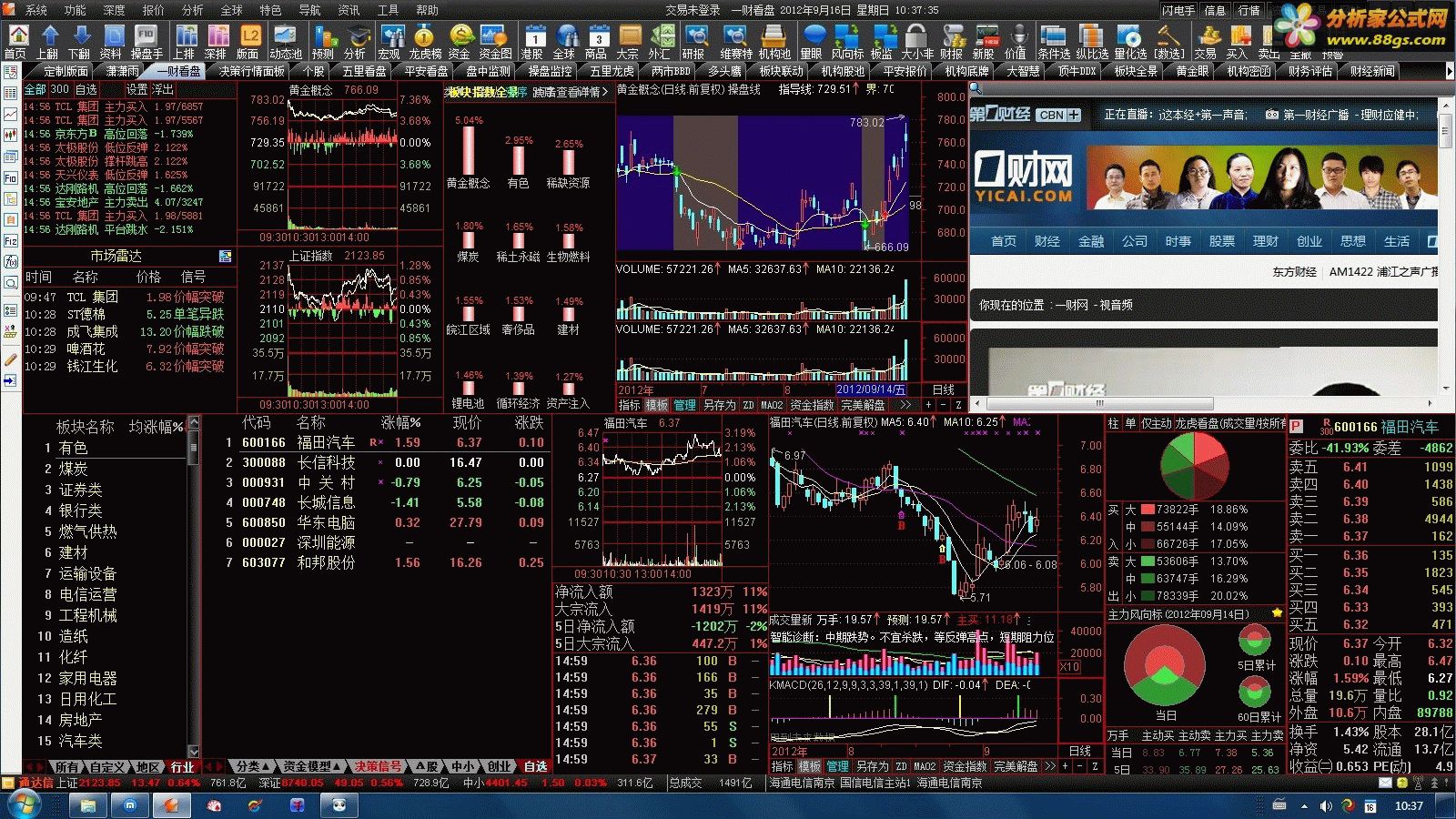Viewport: 1456px width, 819px height.
Task: Open the 交易 trading icon
Action: pos(1207,41)
